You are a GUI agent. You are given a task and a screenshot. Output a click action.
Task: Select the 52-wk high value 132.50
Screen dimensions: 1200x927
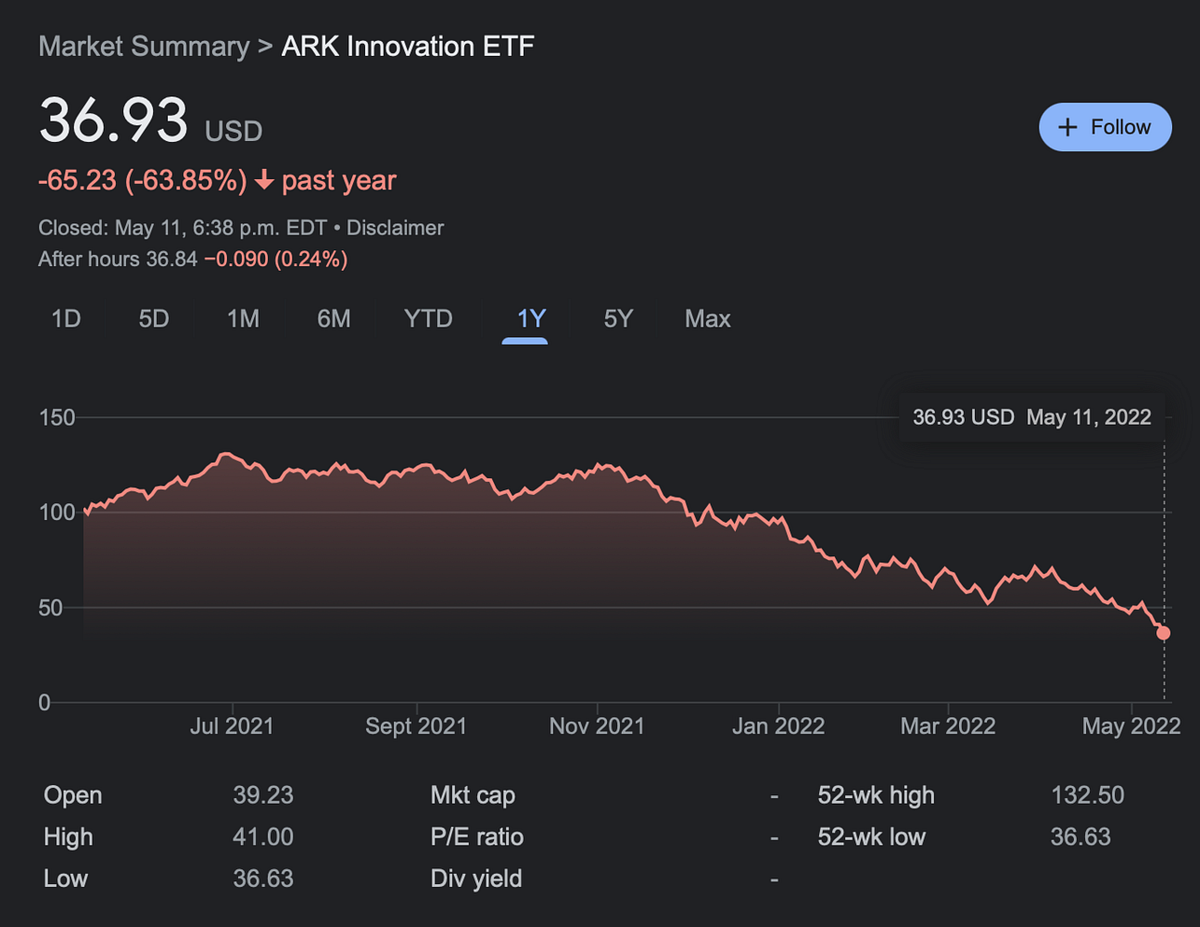1086,795
